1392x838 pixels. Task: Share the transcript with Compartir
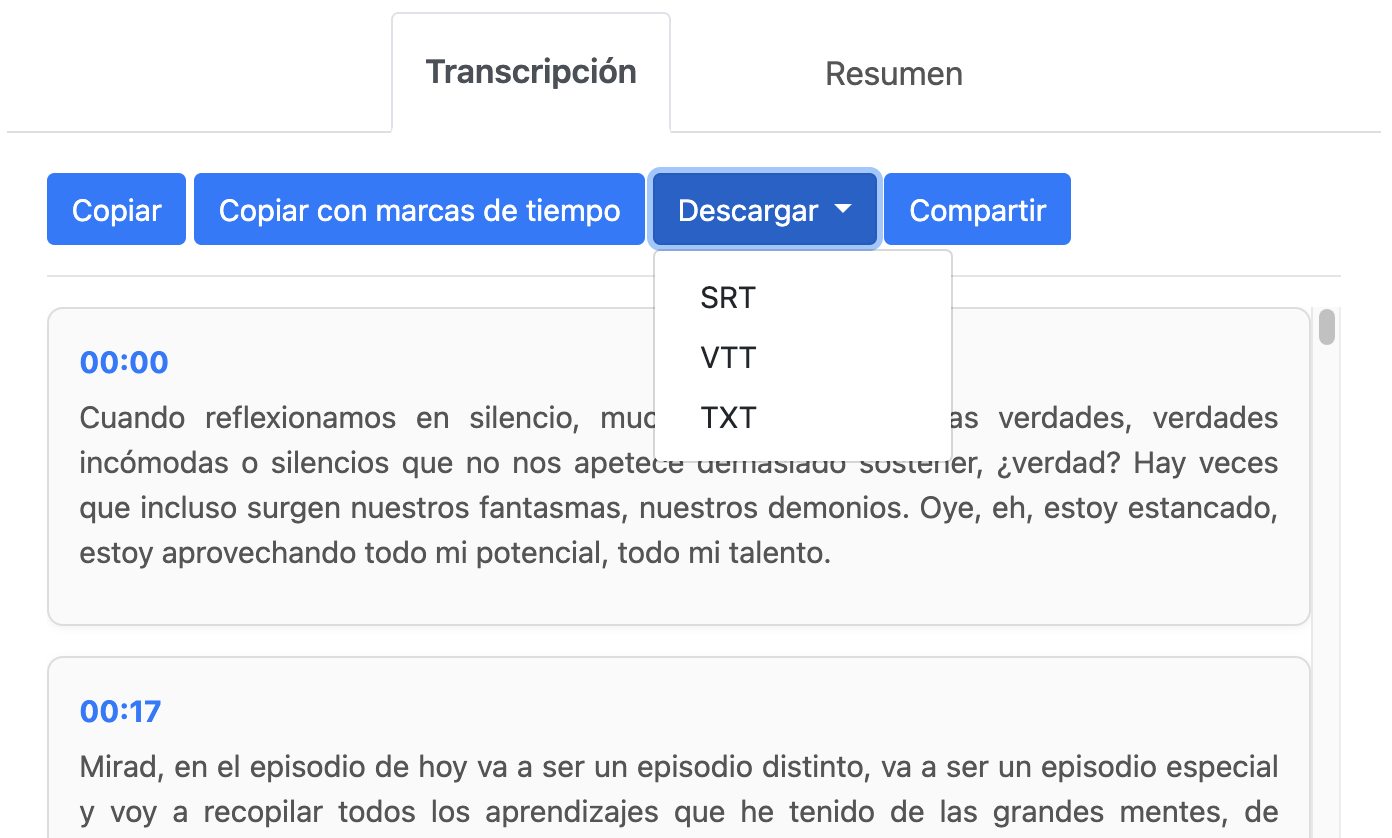click(x=977, y=209)
